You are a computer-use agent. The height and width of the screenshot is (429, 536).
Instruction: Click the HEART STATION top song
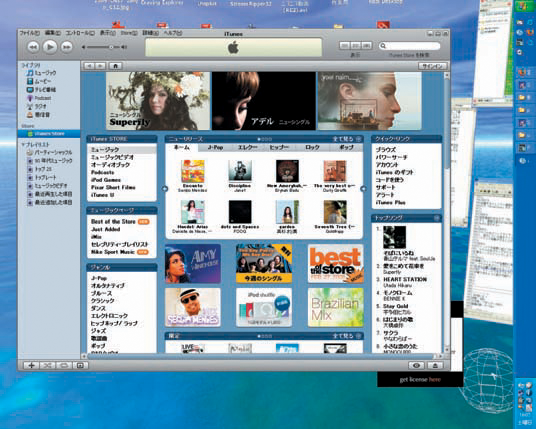coord(405,279)
